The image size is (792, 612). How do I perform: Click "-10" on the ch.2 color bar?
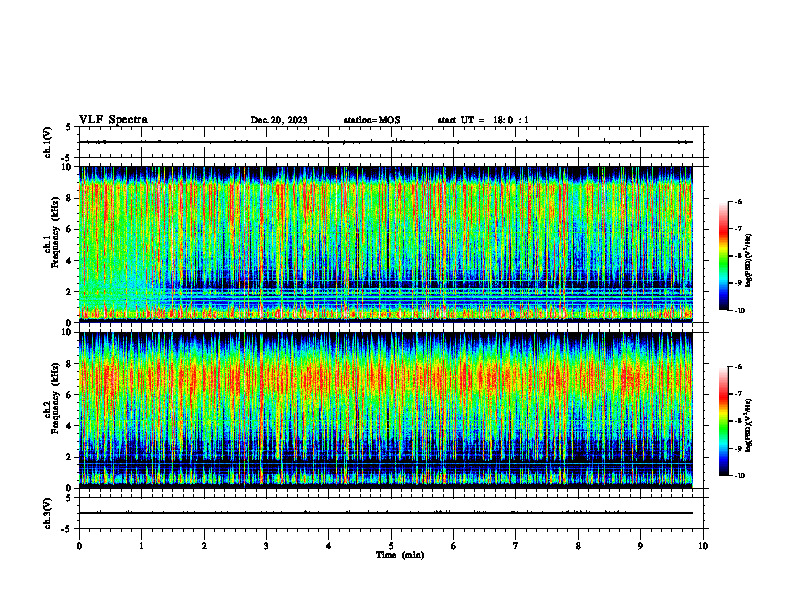click(x=739, y=476)
